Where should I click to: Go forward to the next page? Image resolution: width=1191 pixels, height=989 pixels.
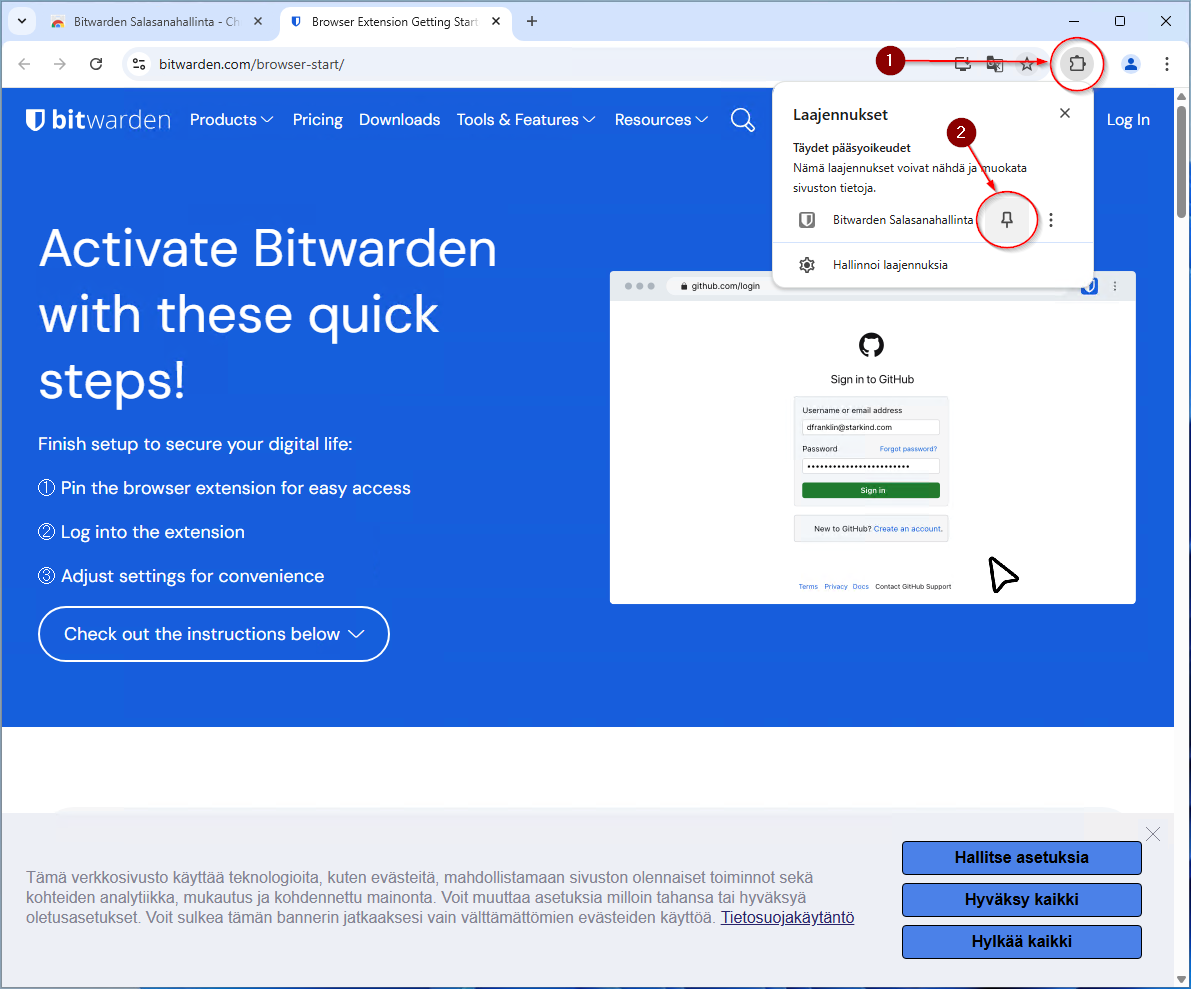click(x=60, y=64)
